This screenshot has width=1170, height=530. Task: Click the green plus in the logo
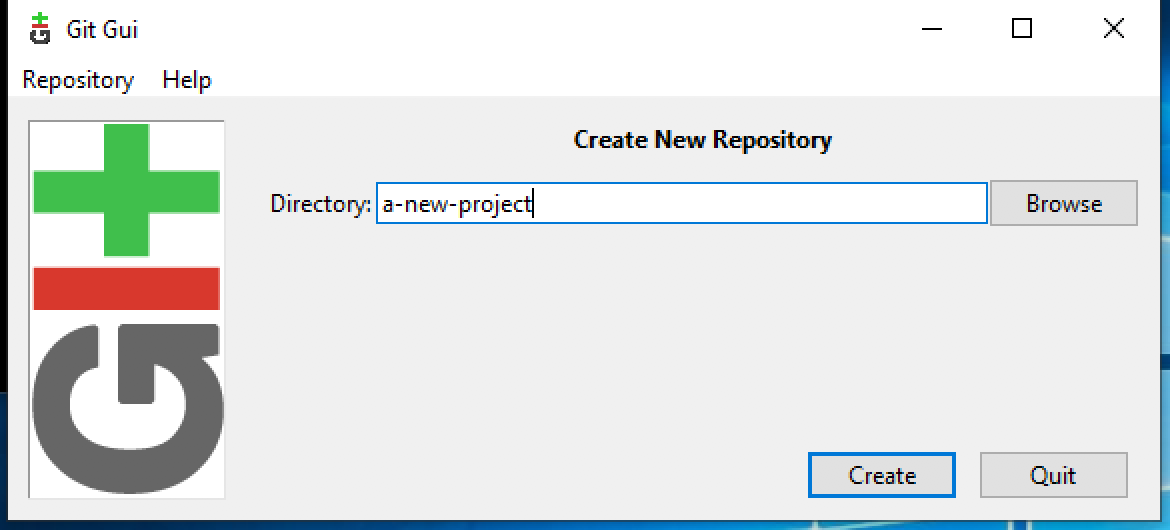pyautogui.click(x=127, y=190)
